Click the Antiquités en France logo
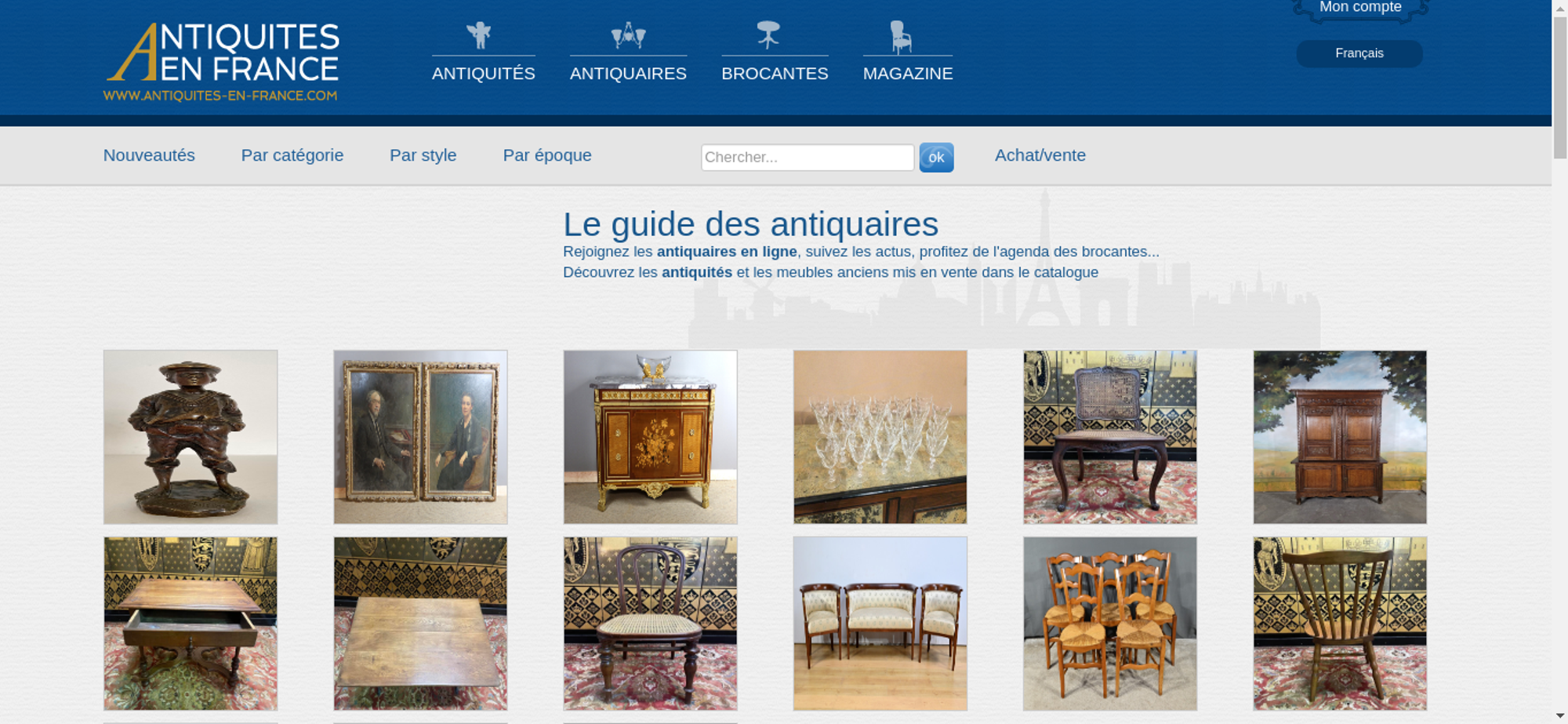The height and width of the screenshot is (724, 1568). [222, 62]
